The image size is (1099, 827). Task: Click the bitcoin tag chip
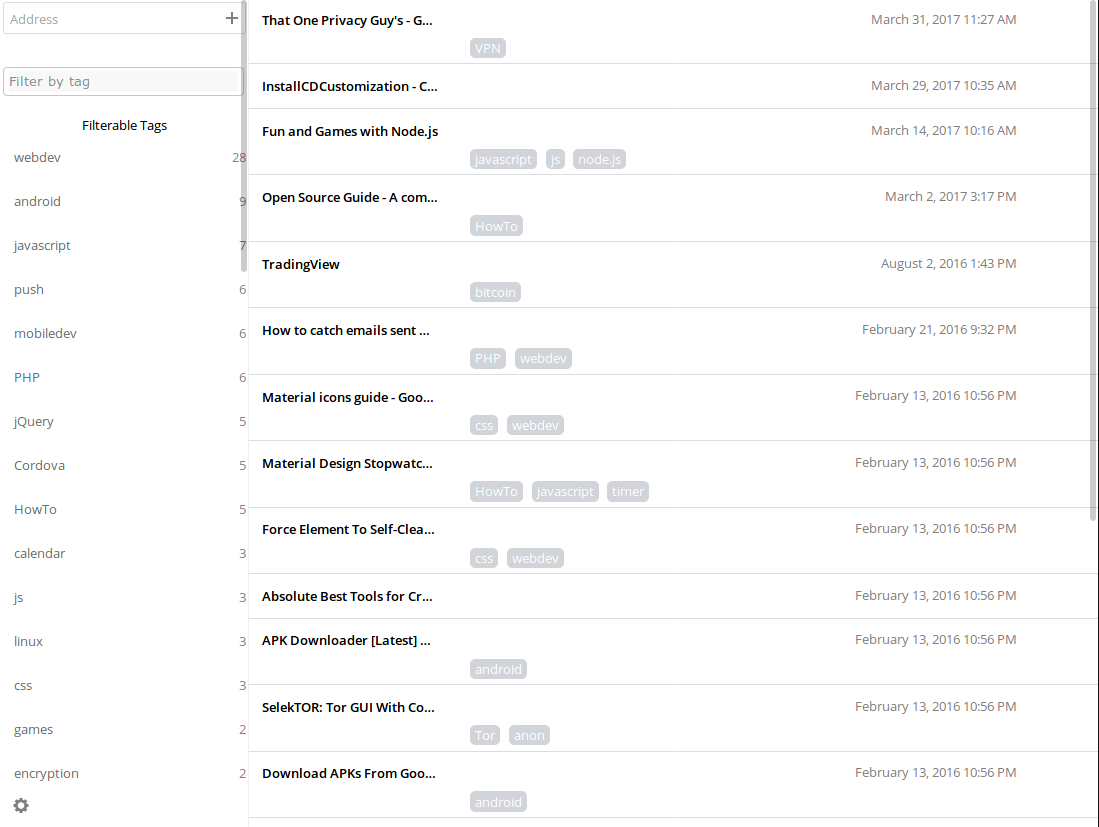click(495, 292)
